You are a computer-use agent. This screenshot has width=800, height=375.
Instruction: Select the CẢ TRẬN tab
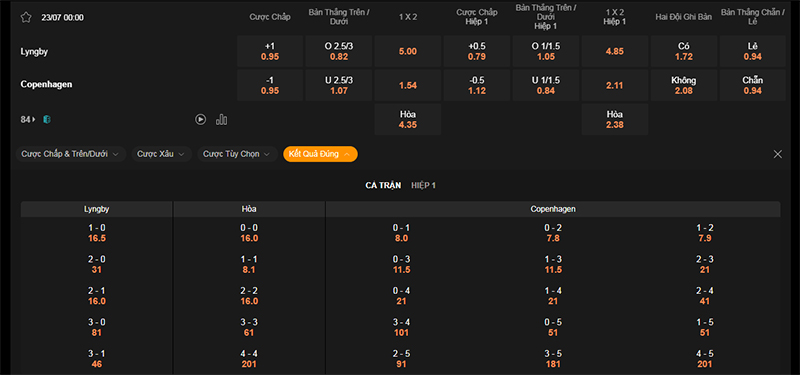(383, 186)
